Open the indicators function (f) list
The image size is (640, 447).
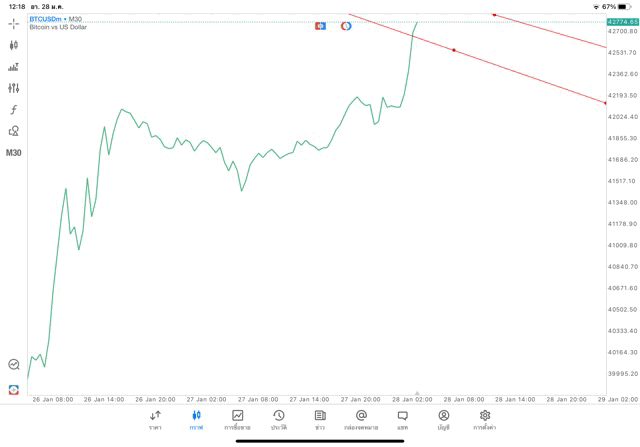click(14, 109)
